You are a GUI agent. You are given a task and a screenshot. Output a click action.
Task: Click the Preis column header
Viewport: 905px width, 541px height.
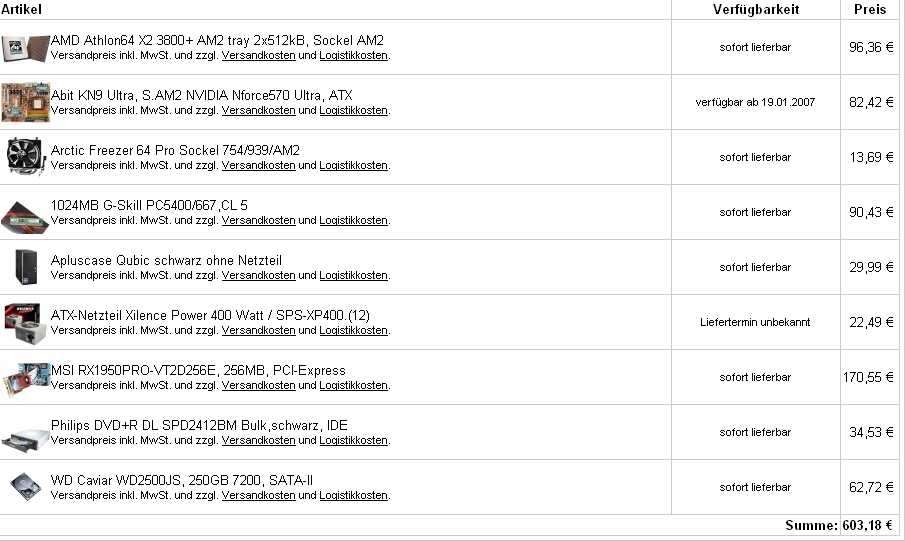[x=870, y=9]
